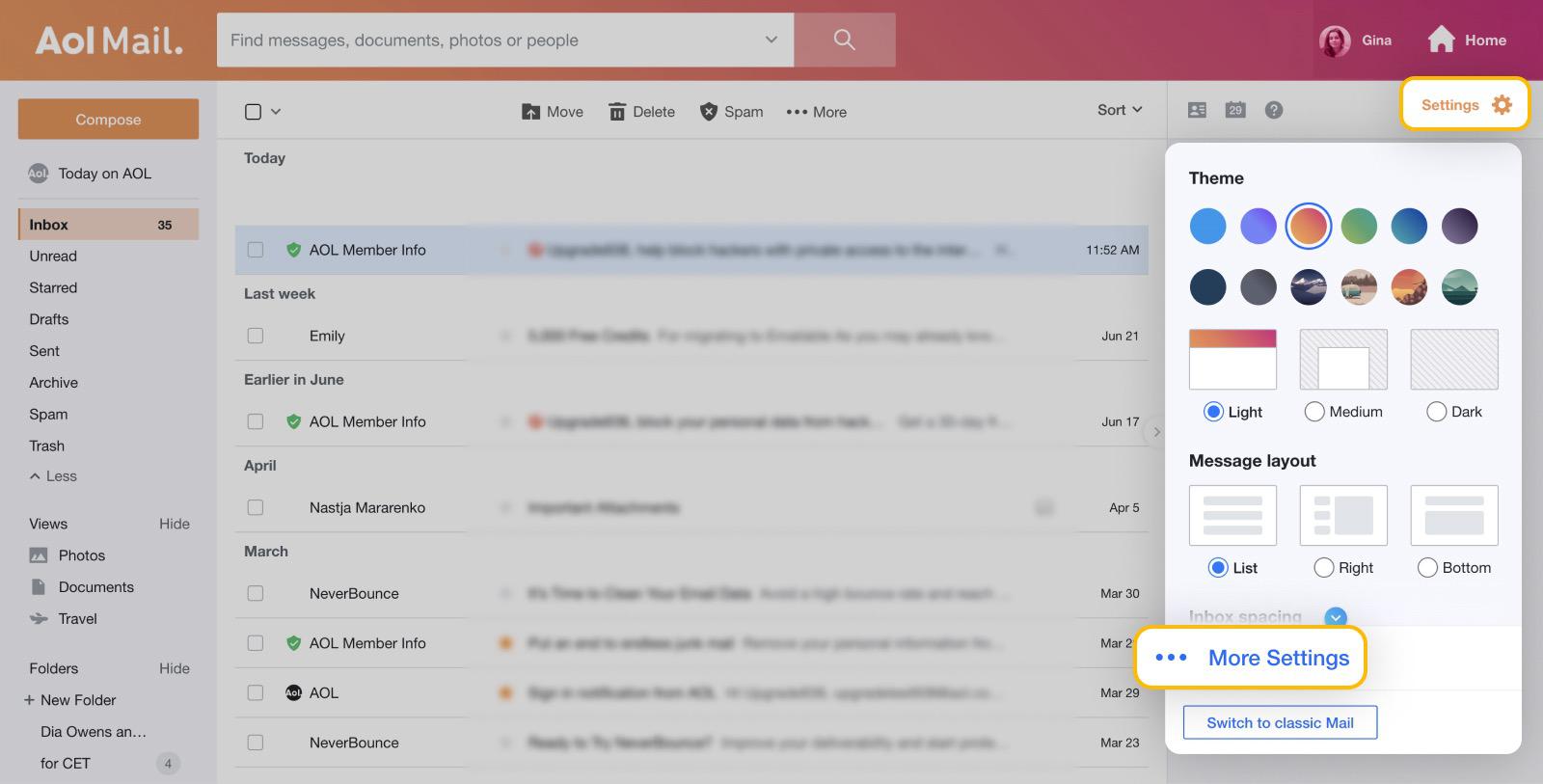Collapse folder list with Less
Screen dimensions: 1543x784
[53, 476]
